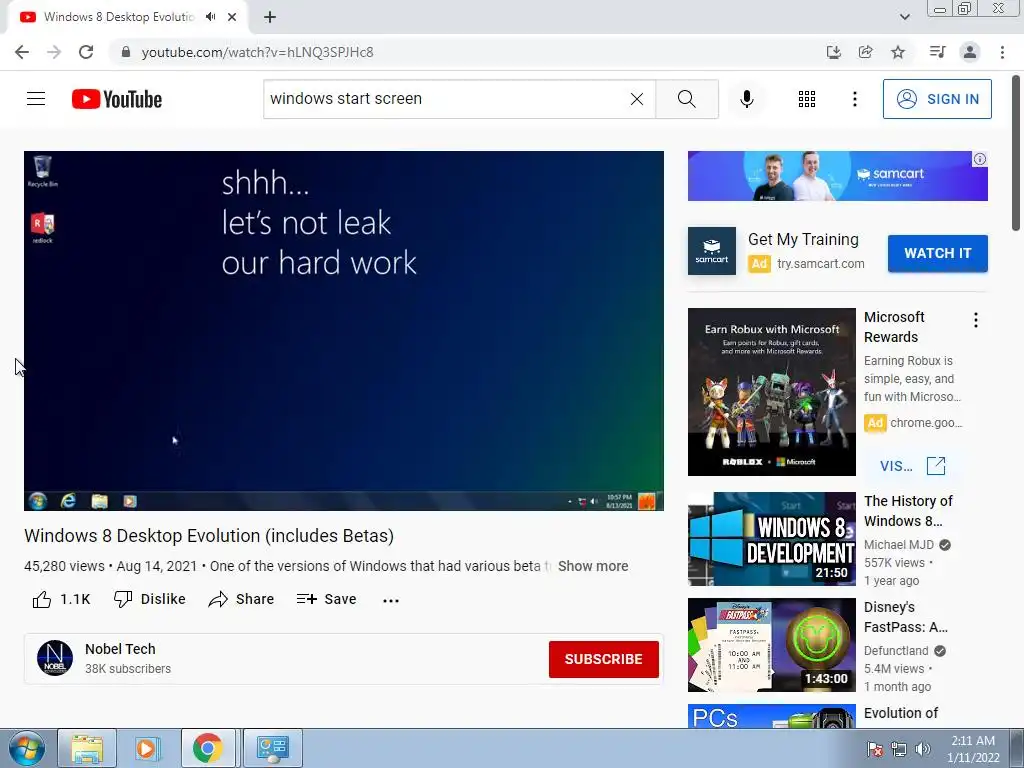Image resolution: width=1024 pixels, height=768 pixels.
Task: Open more actions ellipsis under video
Action: click(x=391, y=600)
